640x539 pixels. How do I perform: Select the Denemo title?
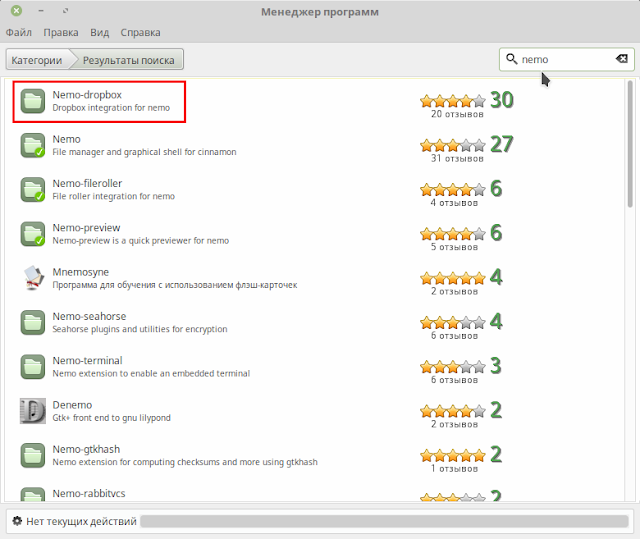[x=72, y=405]
